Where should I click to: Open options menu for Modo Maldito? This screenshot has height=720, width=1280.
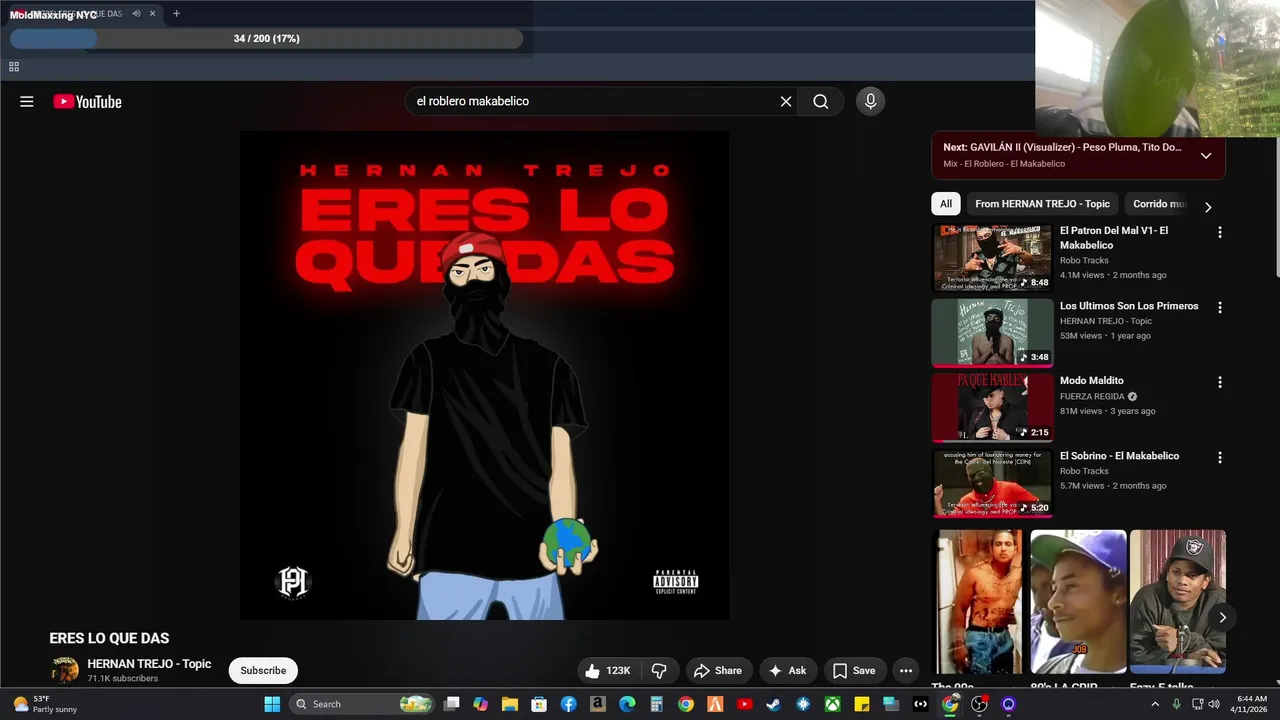click(x=1219, y=382)
